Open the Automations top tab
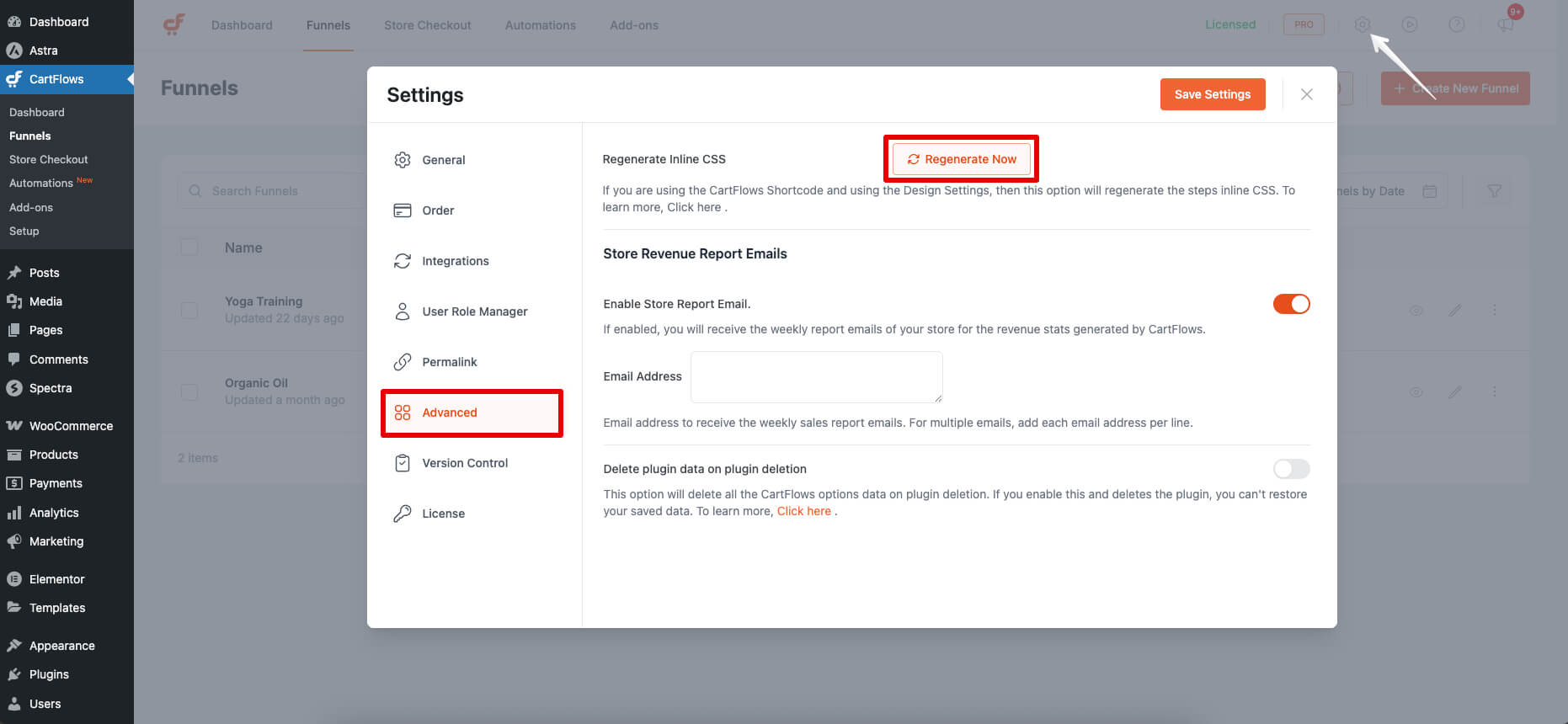1568x724 pixels. (x=541, y=25)
